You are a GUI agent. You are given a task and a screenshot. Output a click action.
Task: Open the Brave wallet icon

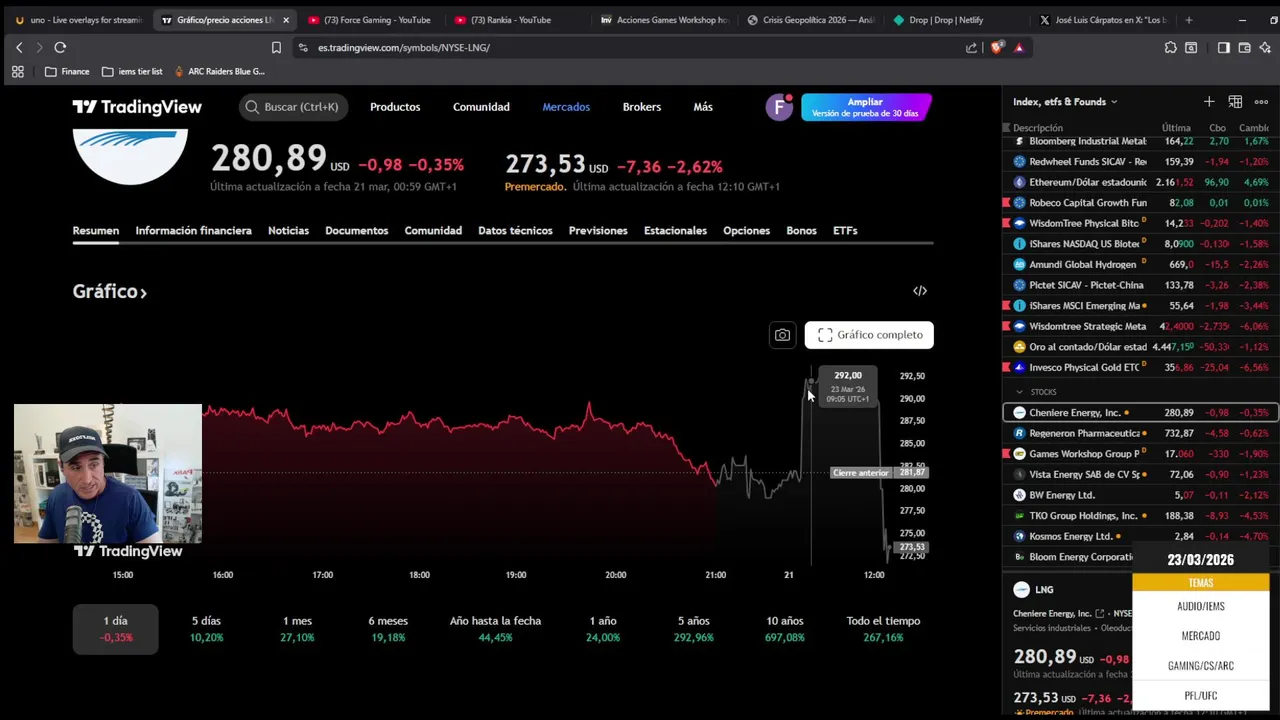tap(1244, 47)
